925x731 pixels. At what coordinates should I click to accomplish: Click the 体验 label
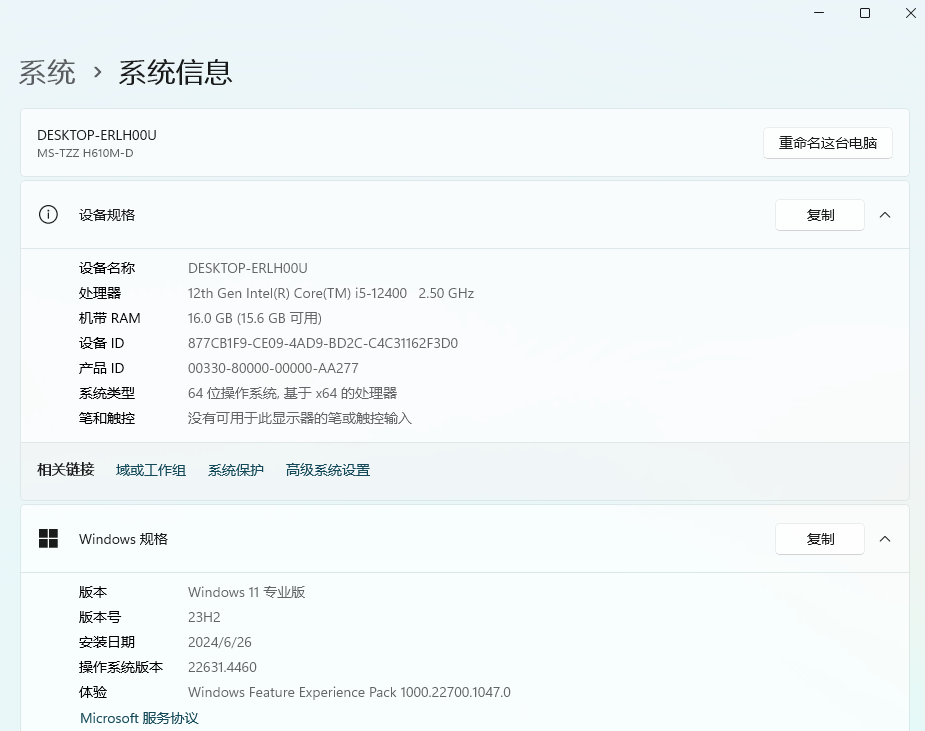pos(93,692)
